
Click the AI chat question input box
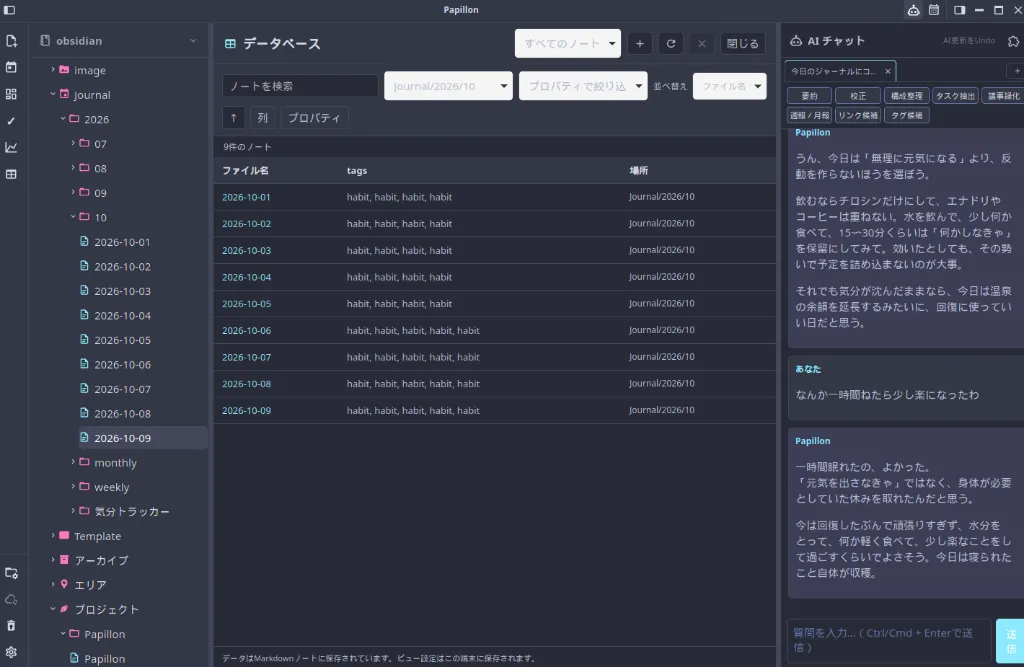coord(889,640)
